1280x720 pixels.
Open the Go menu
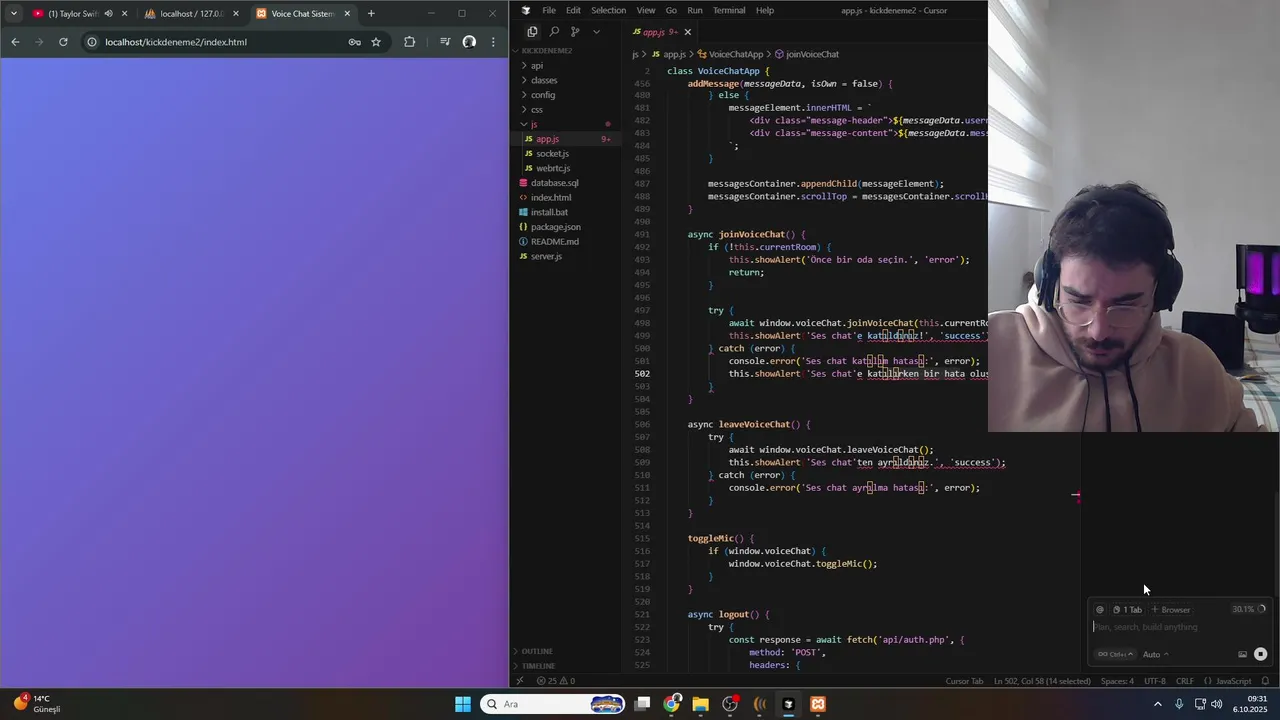671,10
